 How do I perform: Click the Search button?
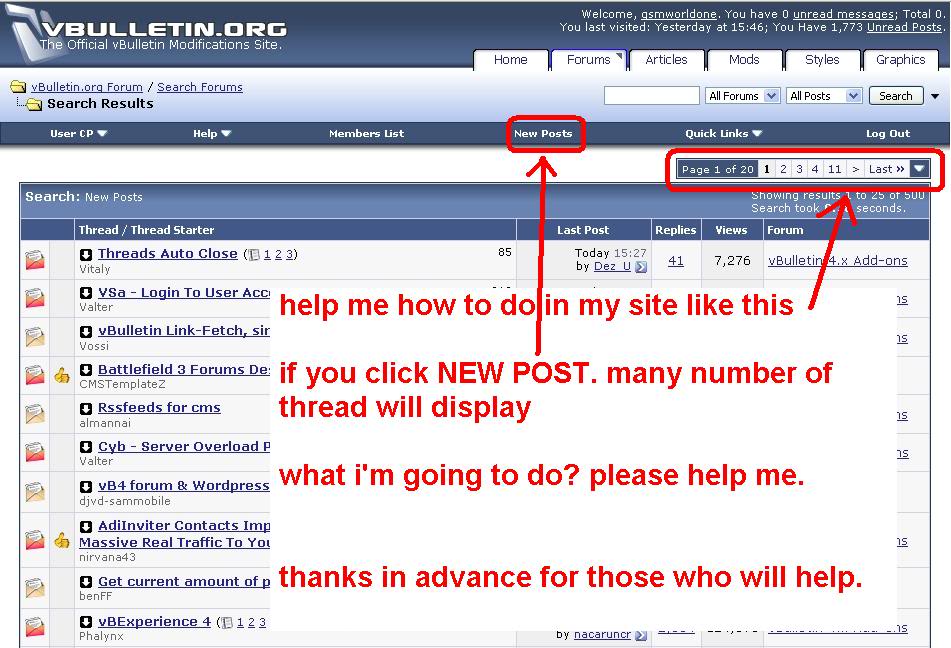[x=896, y=96]
